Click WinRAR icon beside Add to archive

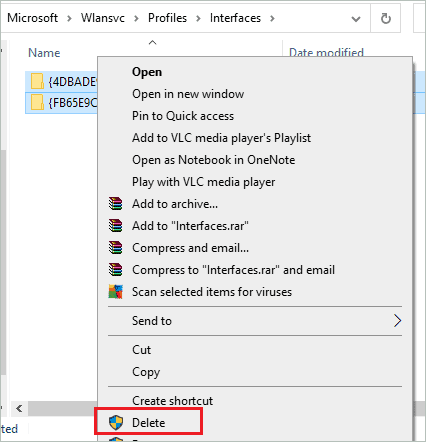tap(115, 203)
